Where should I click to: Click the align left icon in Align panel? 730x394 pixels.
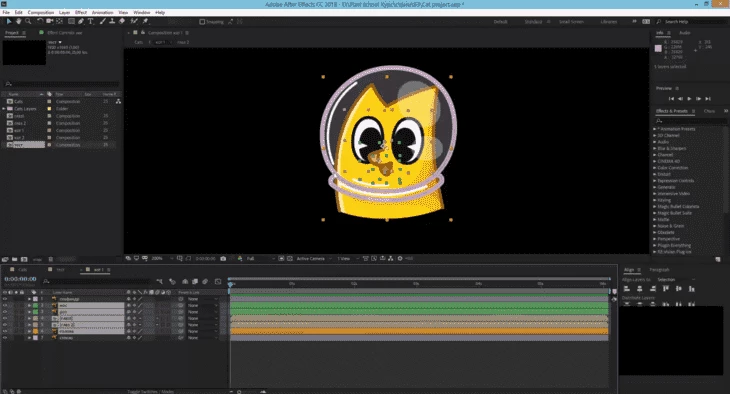coord(627,289)
